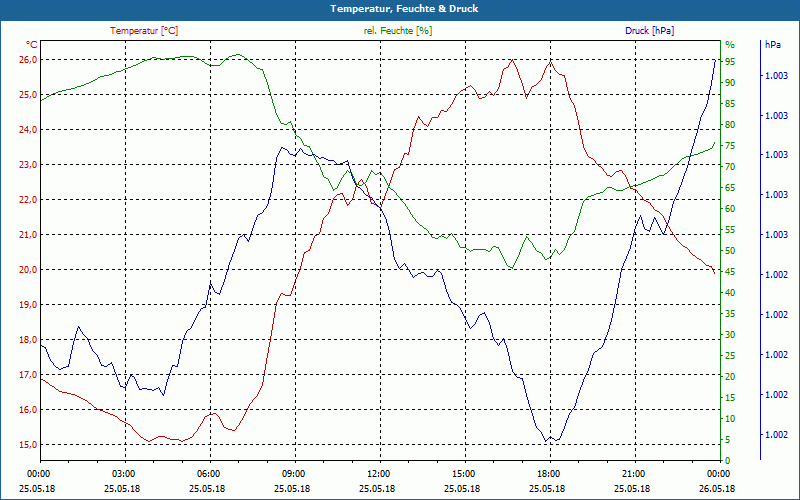The height and width of the screenshot is (500, 800).
Task: Click humidity axis value '65'
Action: [730, 188]
